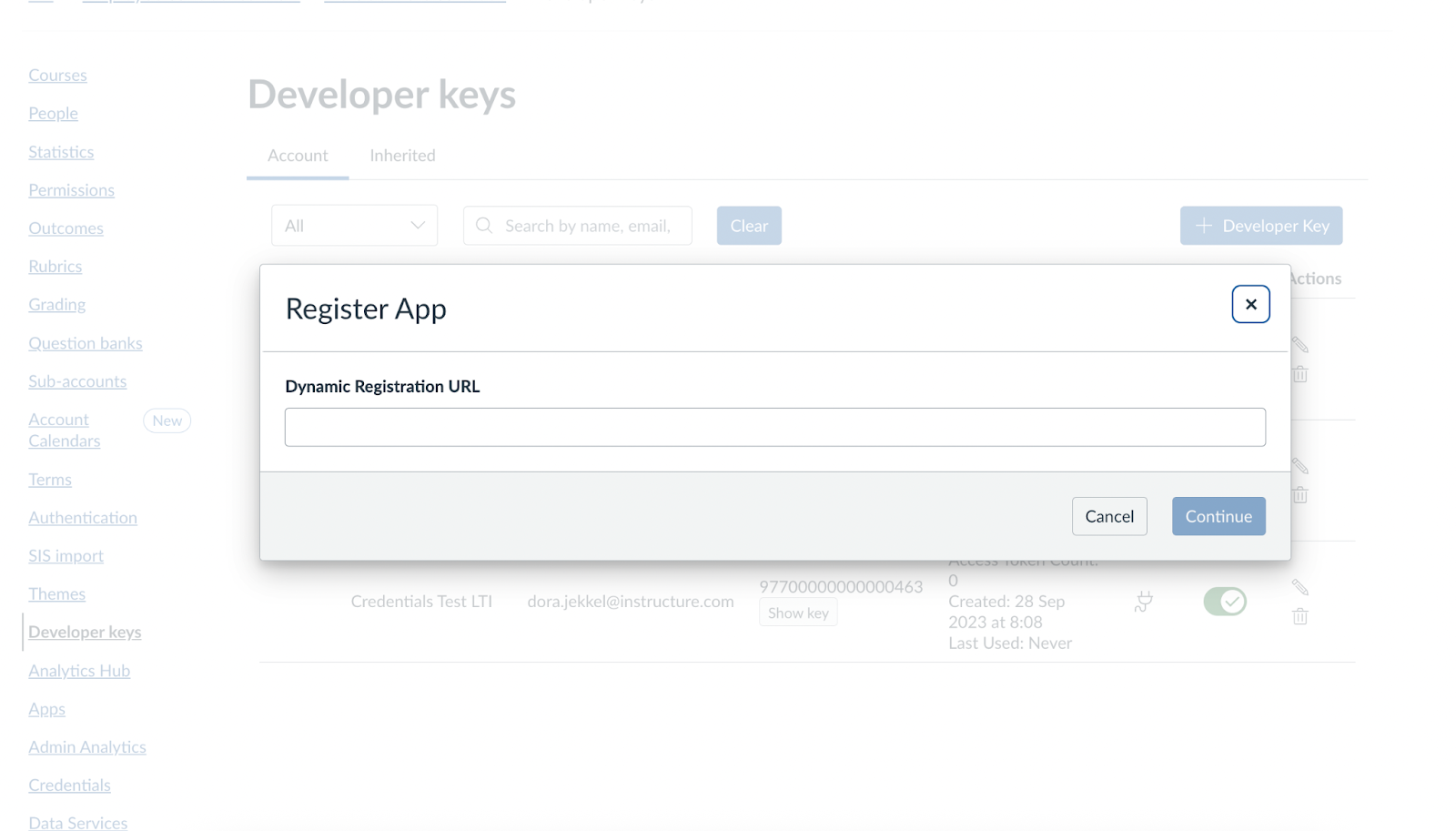Open Developer keys in the sidebar
This screenshot has height=831, width=1456.
pyautogui.click(x=85, y=633)
